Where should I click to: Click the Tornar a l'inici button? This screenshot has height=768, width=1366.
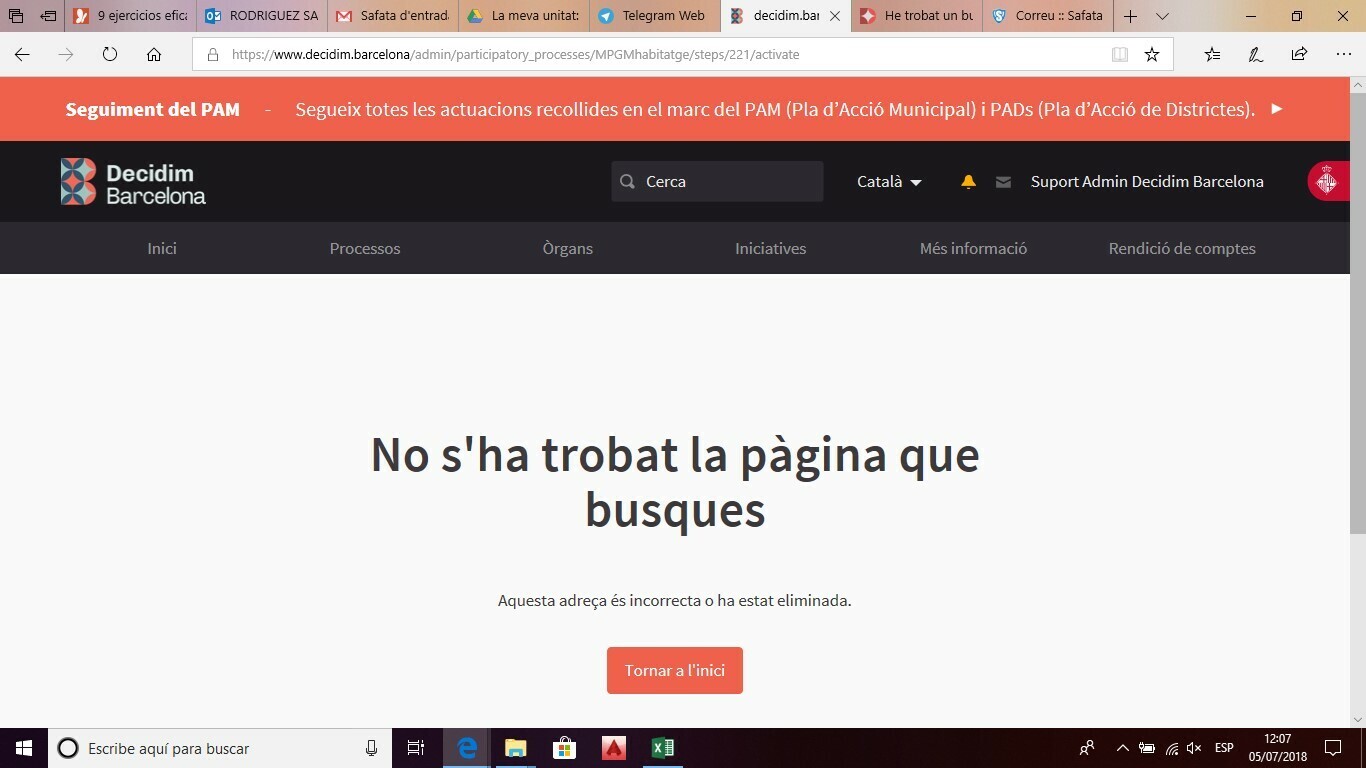(675, 670)
